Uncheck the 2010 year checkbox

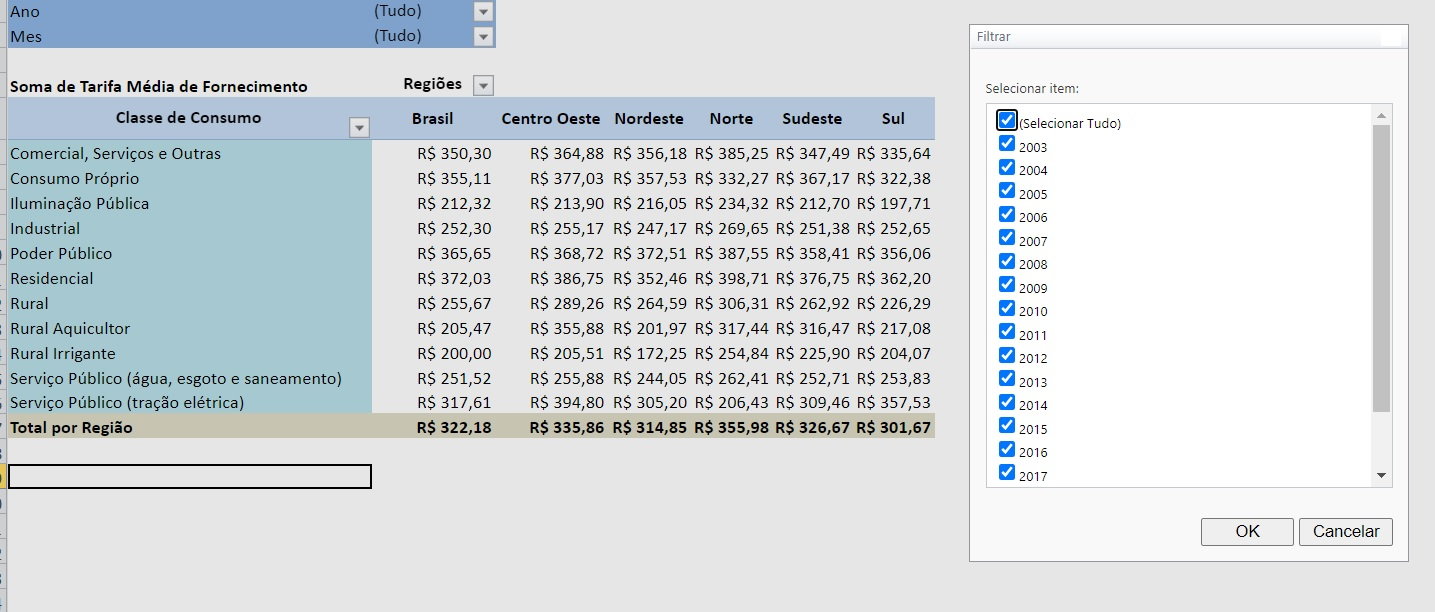point(1007,308)
